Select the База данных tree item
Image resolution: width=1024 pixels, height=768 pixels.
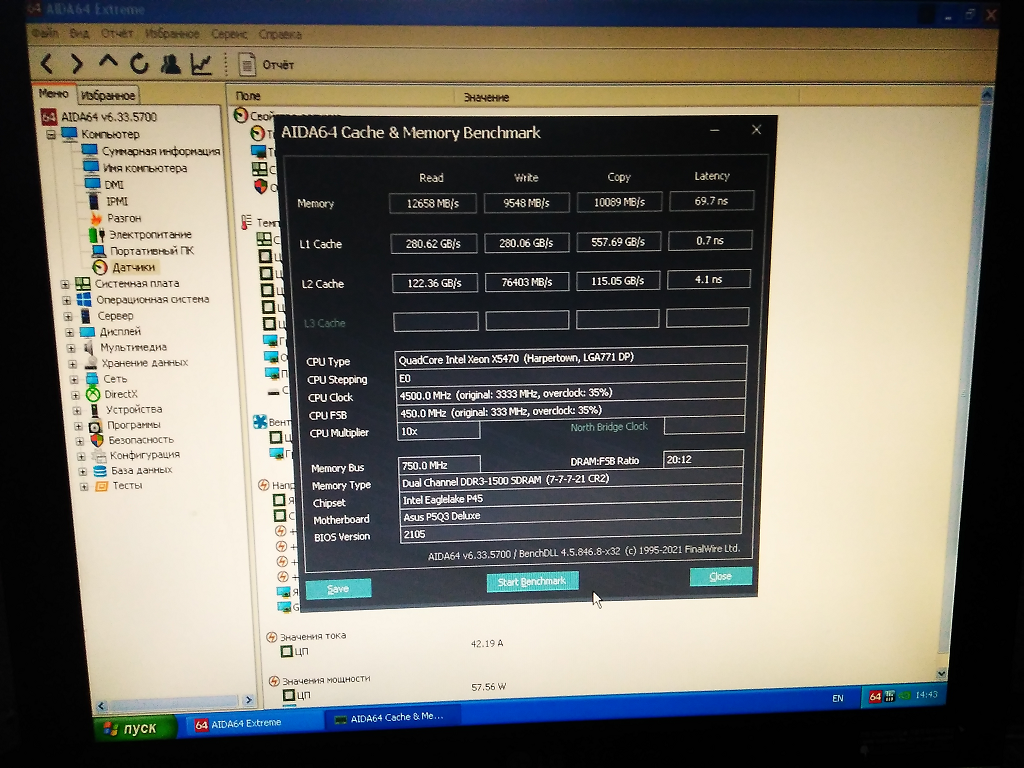(x=141, y=470)
